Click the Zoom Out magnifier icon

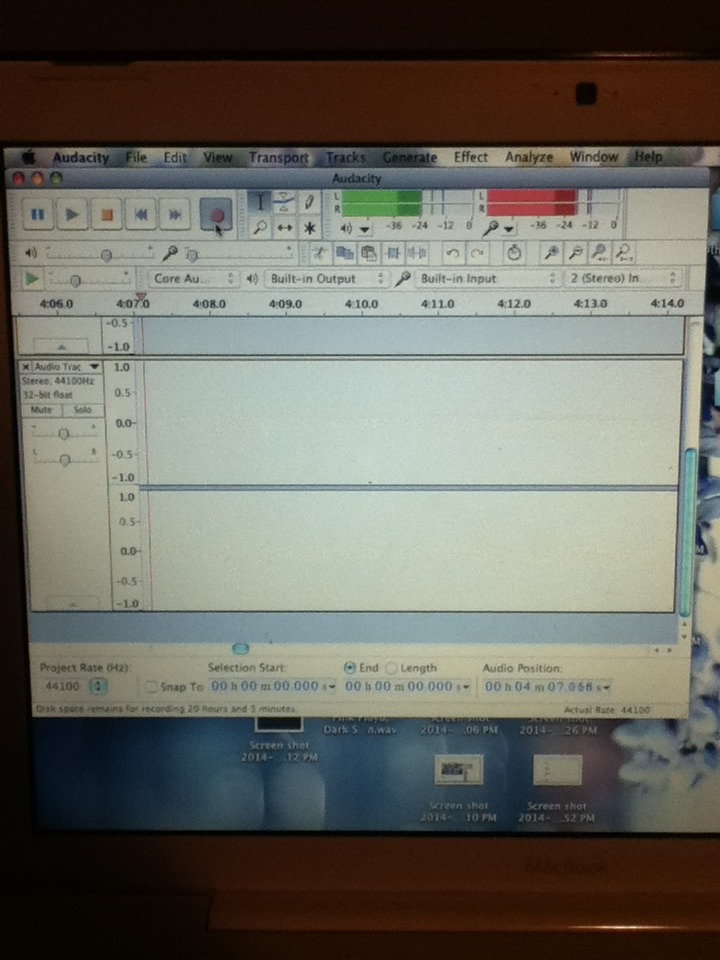[x=576, y=252]
